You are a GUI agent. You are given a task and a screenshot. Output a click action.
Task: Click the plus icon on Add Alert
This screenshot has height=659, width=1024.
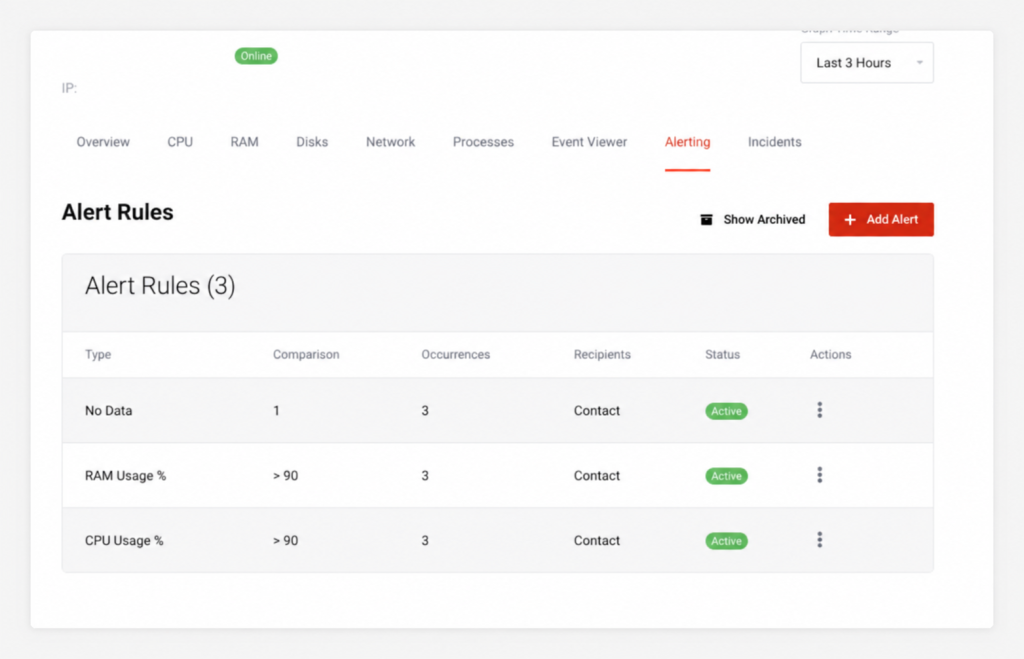pyautogui.click(x=850, y=220)
